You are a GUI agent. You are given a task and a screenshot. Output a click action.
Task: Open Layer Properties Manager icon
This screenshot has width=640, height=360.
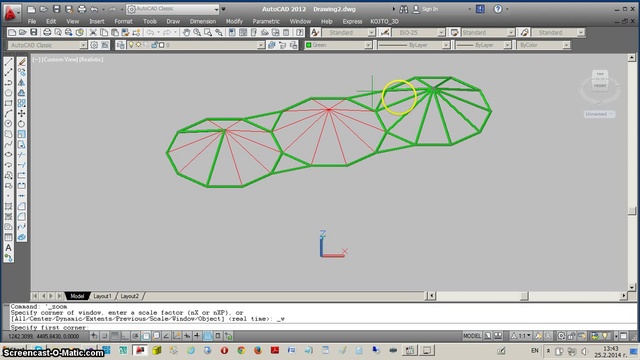pyautogui.click(x=120, y=45)
